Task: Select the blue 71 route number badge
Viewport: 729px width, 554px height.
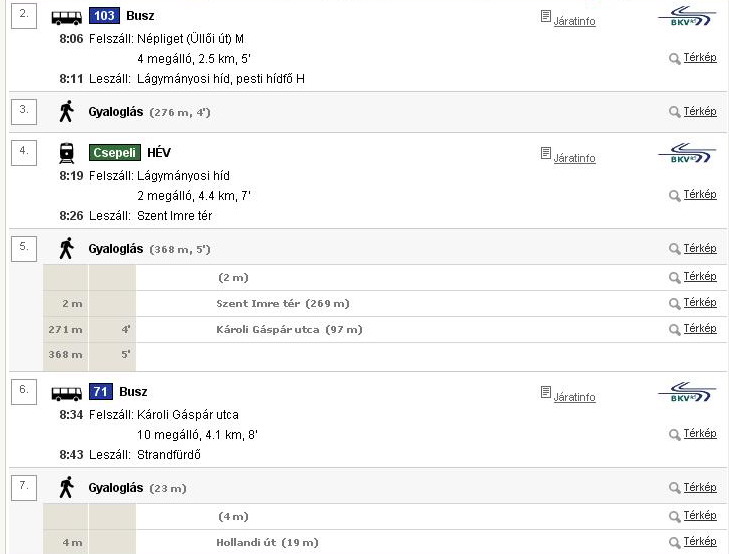Action: (x=100, y=391)
